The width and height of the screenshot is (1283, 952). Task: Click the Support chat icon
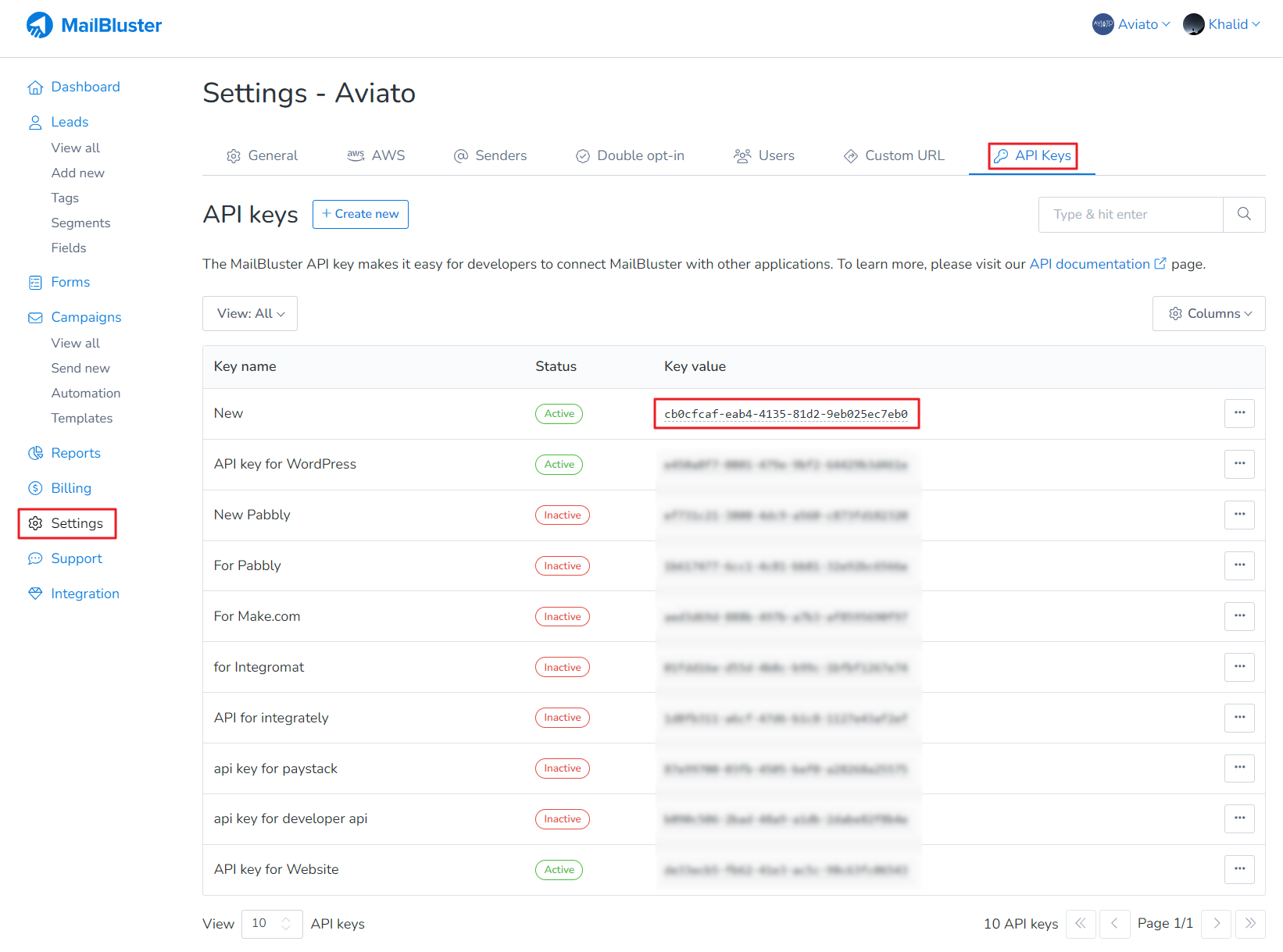click(x=35, y=558)
